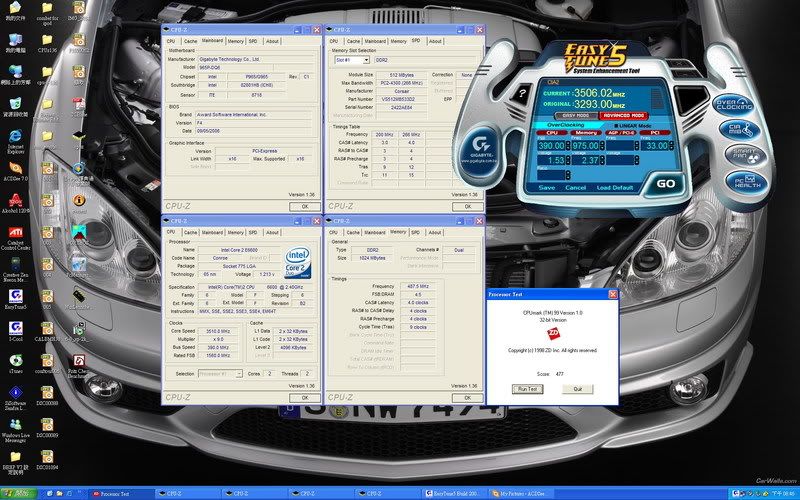Select the iTunes desktop icon
Screen dimensions: 800x500
(x=15, y=364)
